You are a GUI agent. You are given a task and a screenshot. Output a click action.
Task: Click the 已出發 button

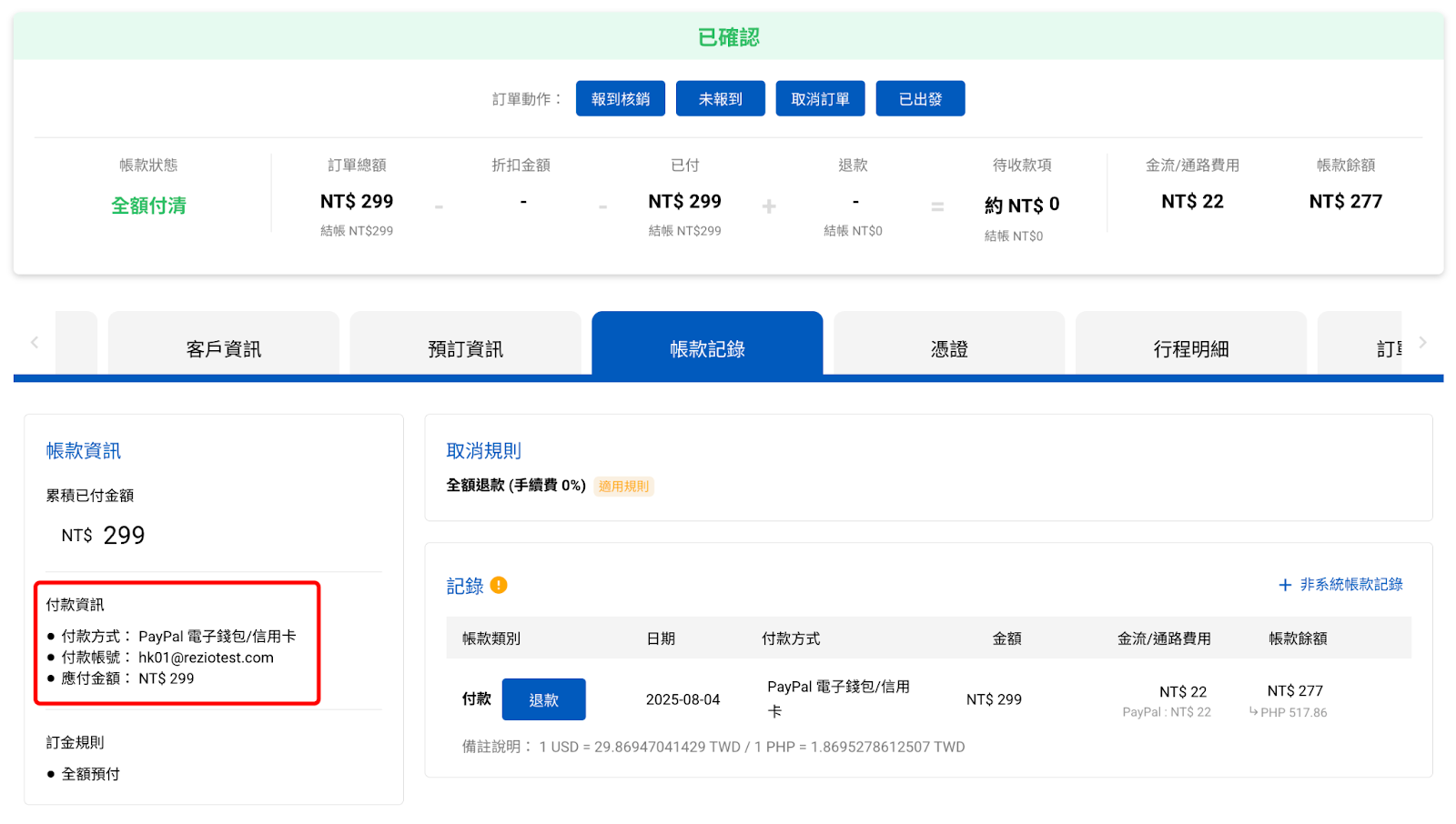point(921,99)
